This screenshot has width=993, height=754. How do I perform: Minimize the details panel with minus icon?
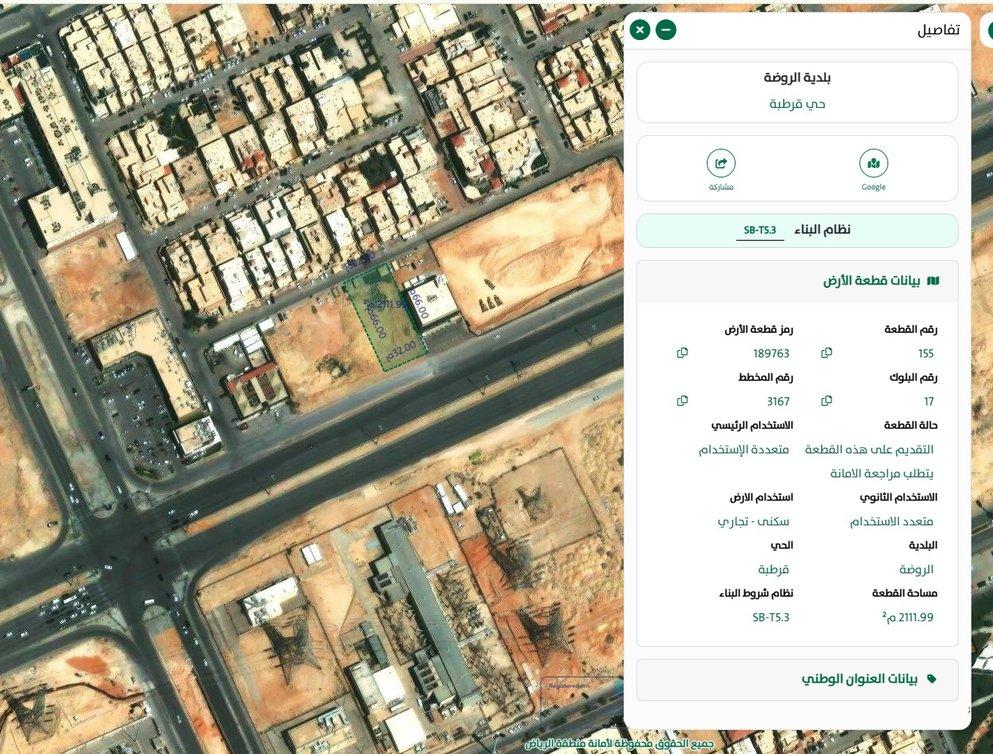click(x=665, y=30)
